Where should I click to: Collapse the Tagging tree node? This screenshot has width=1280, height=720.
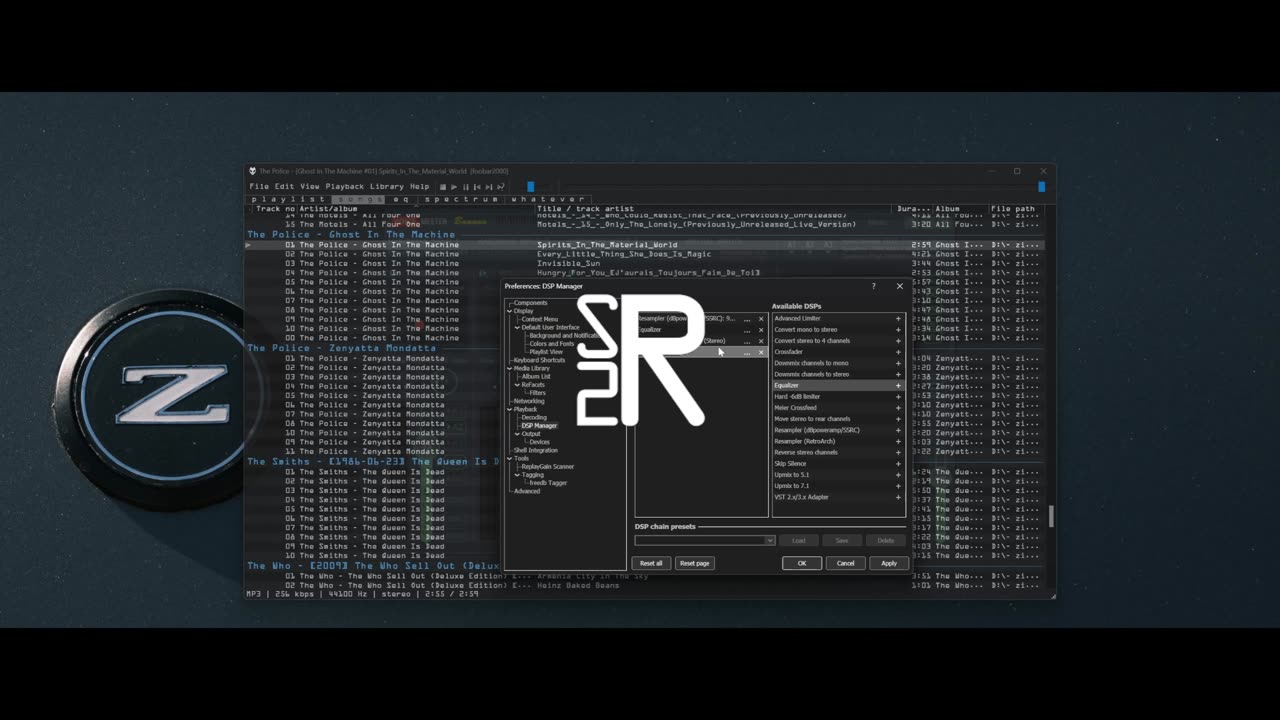click(x=518, y=475)
